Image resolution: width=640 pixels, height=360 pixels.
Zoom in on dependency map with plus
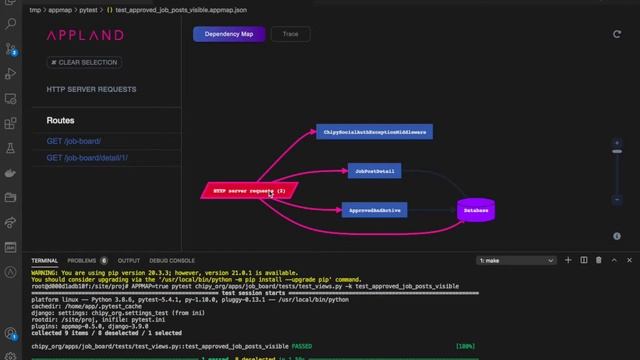(x=617, y=143)
